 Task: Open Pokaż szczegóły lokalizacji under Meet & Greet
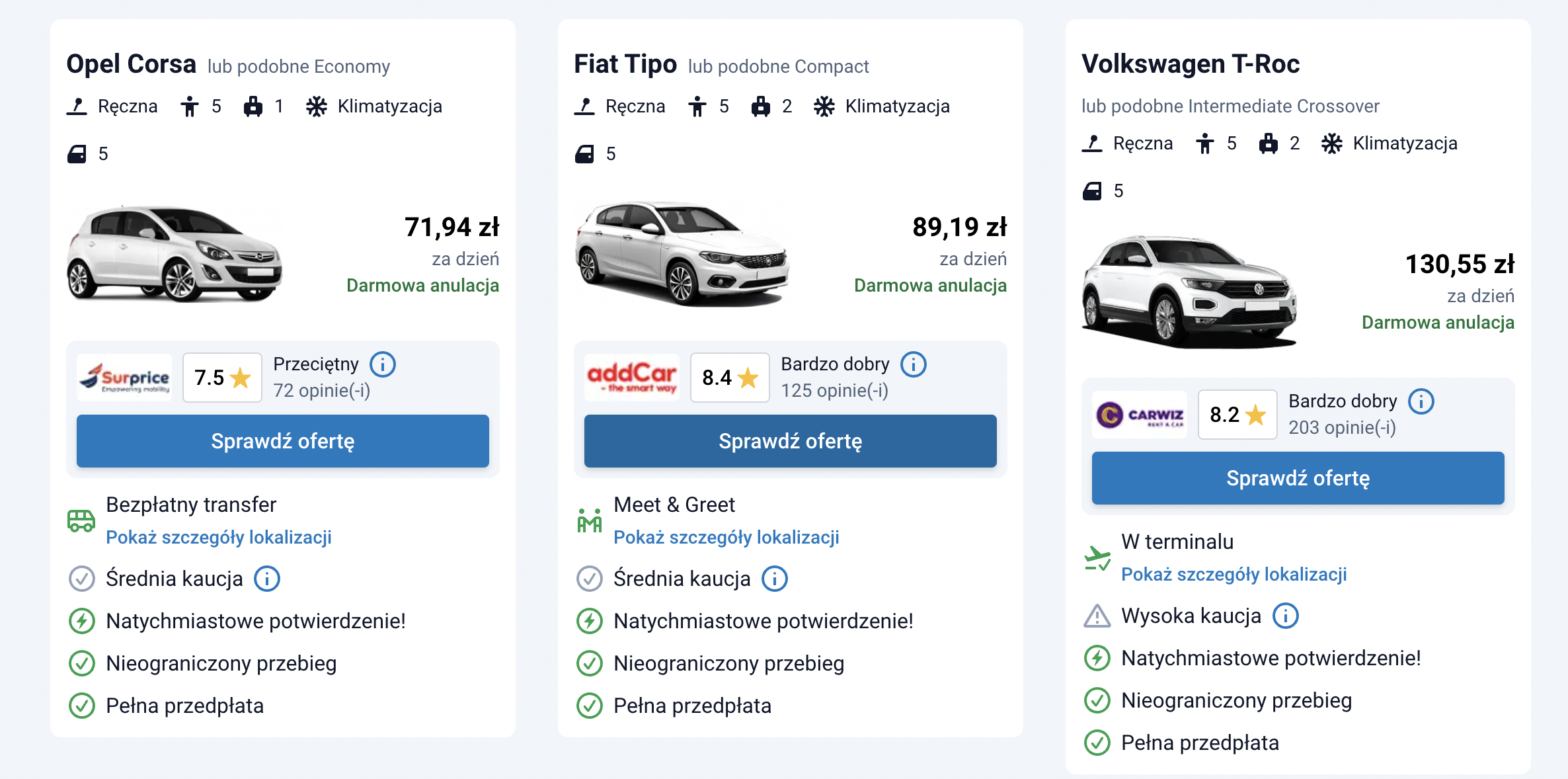[726, 537]
